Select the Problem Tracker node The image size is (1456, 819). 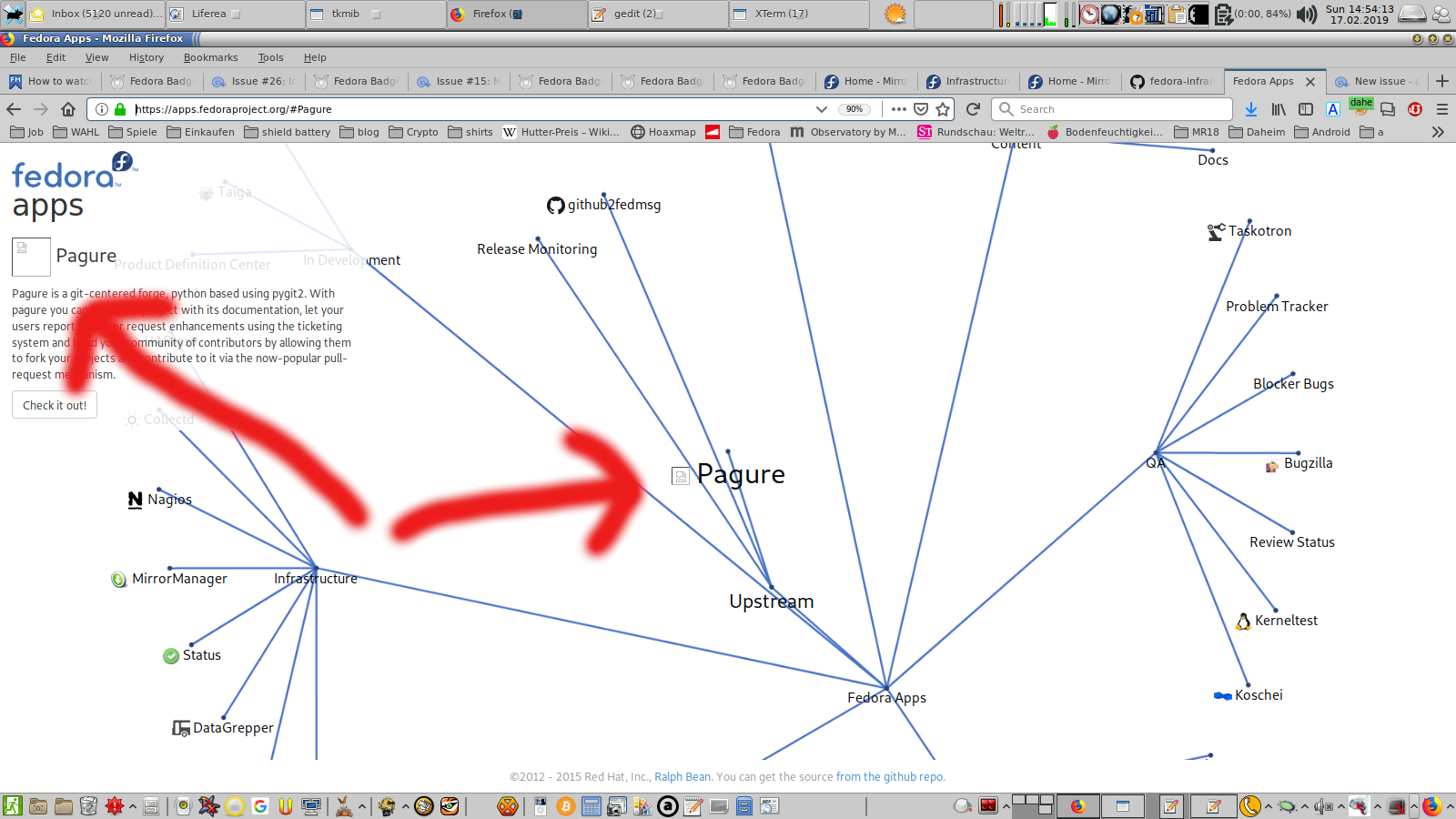[1277, 307]
